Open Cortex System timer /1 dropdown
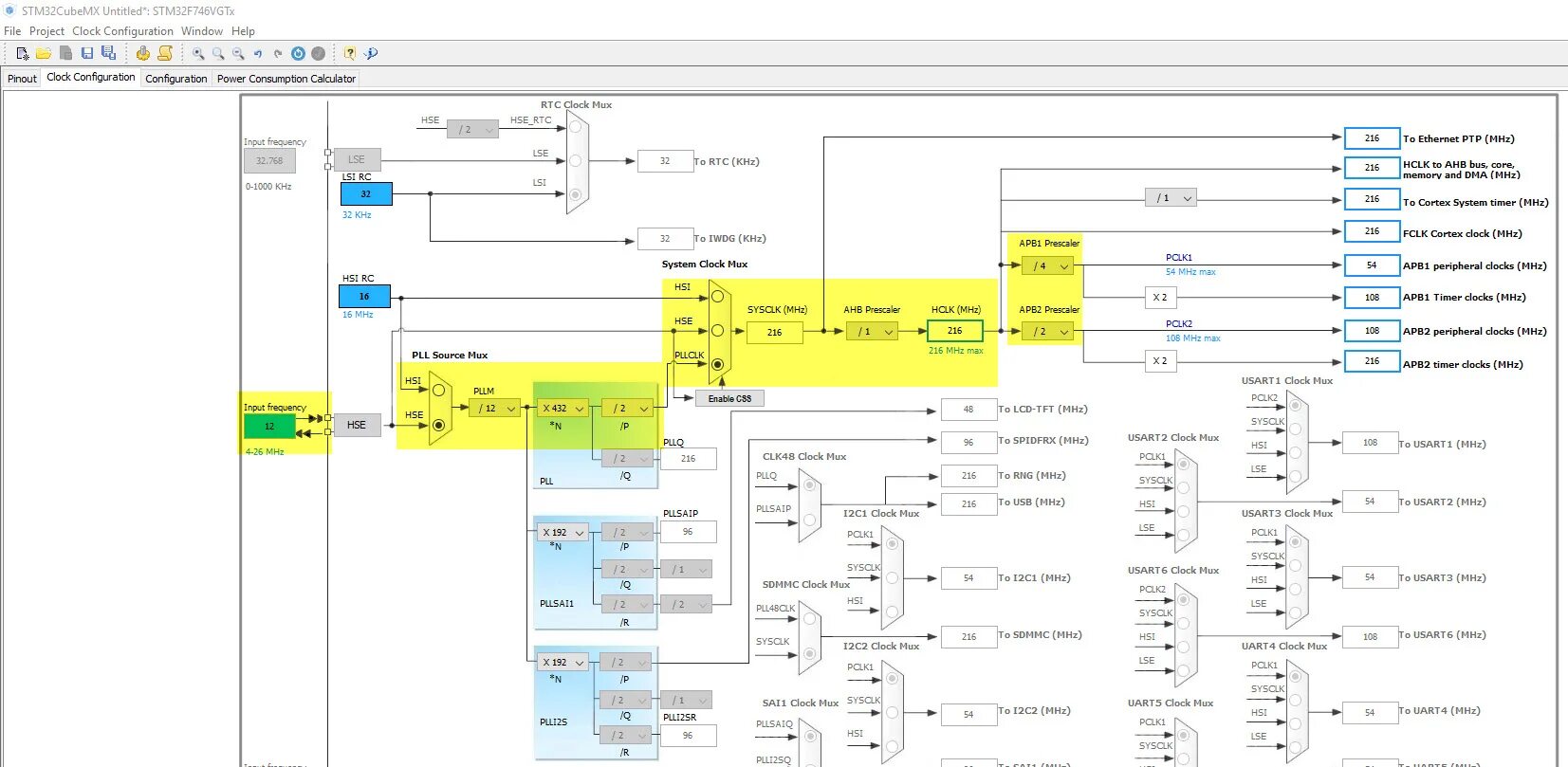This screenshot has width=1568, height=767. (1171, 197)
